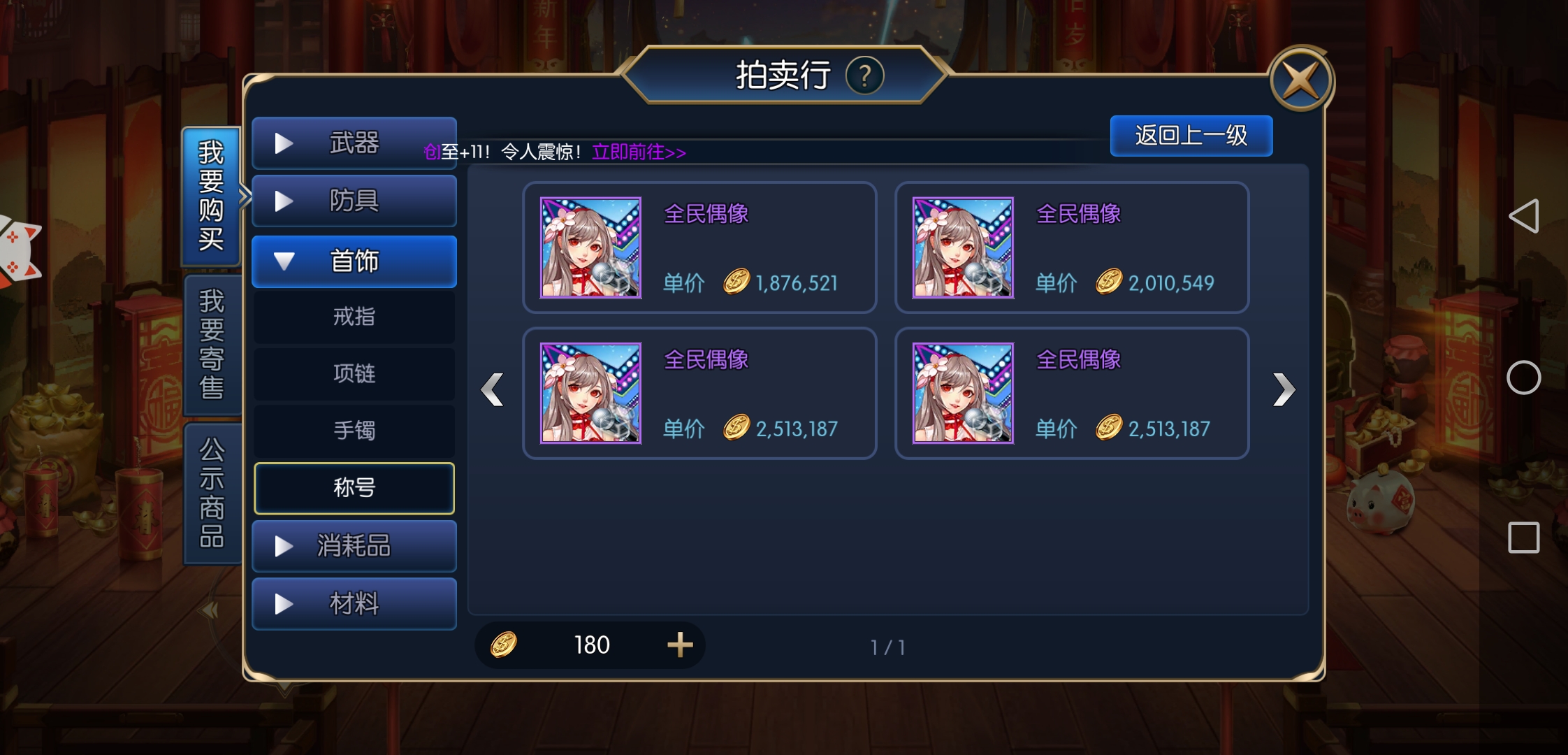Click 返回上一级 button
Screen dimensions: 1568x755
[1191, 136]
